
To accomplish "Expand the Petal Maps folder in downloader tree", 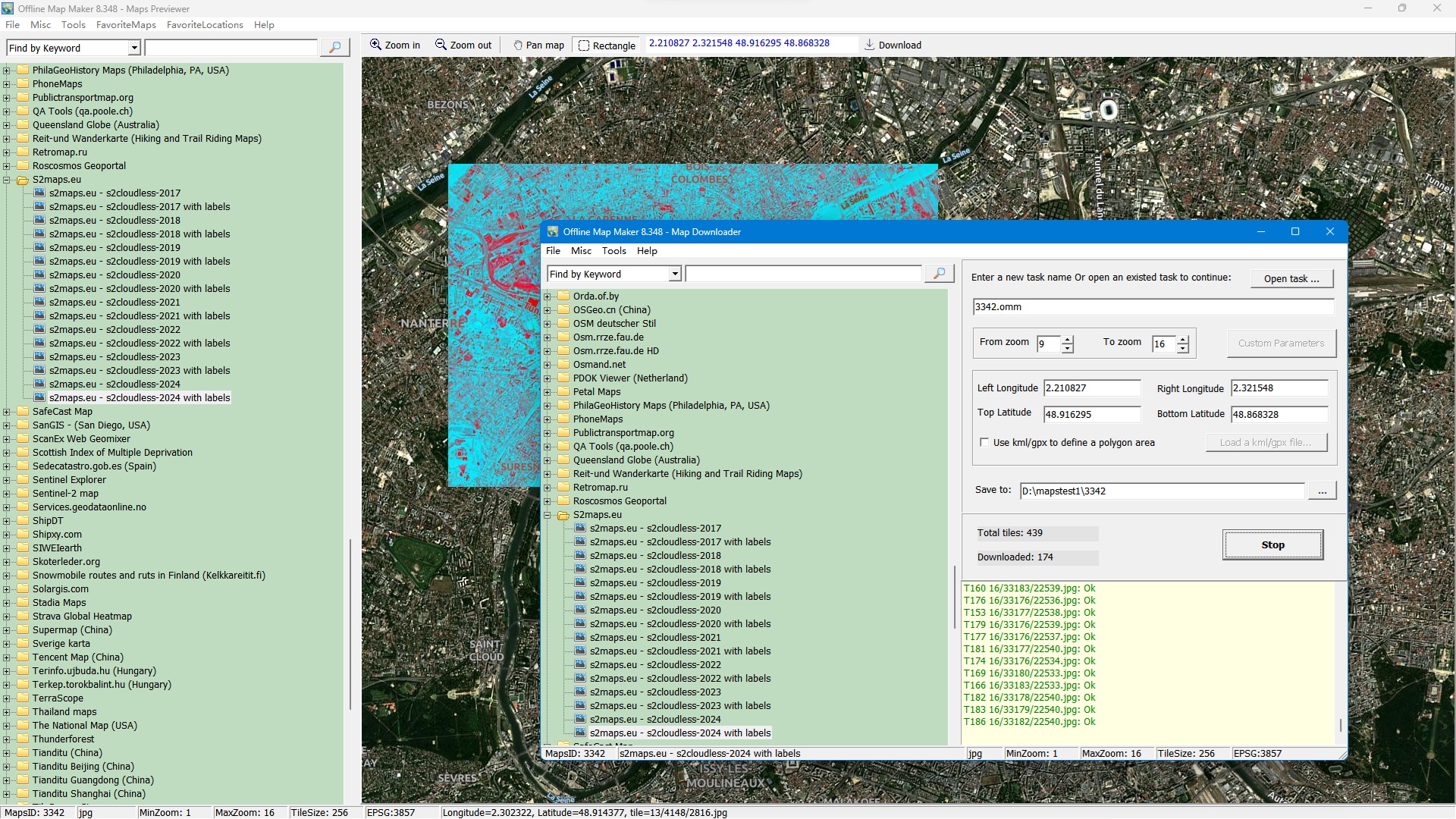I will coord(548,392).
